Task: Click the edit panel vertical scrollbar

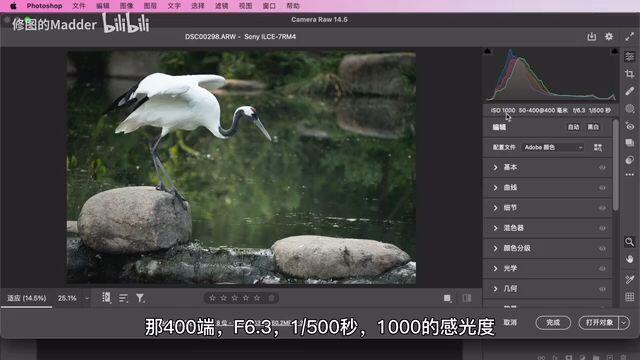Action: [x=616, y=165]
